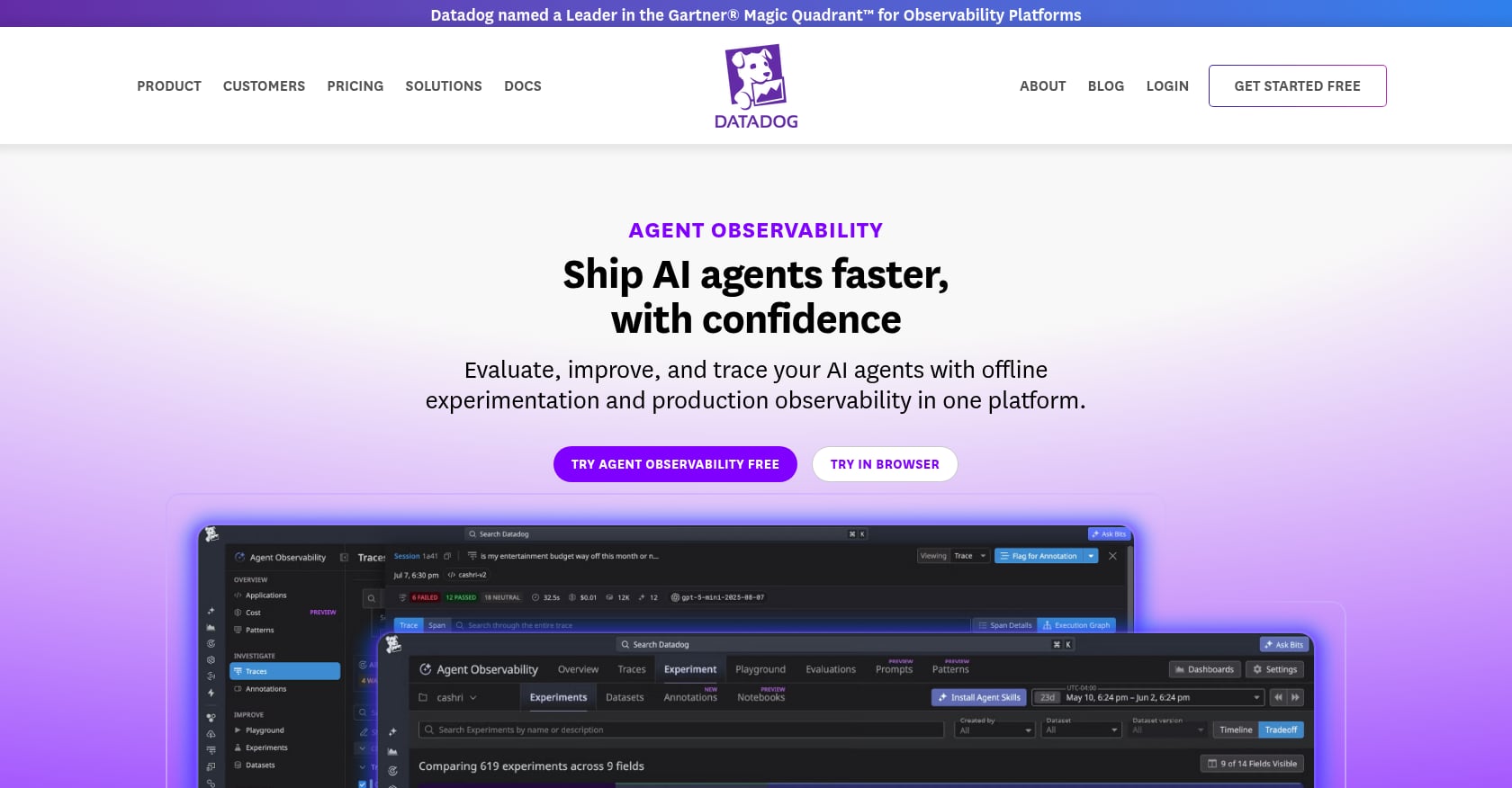Select the Experiment tab in the front window
The image size is (1512, 788).
tap(690, 669)
